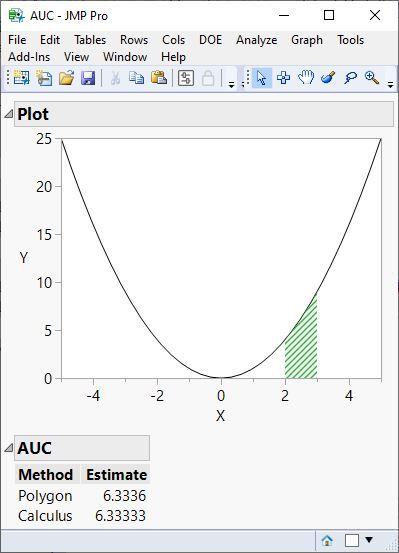Click the 25 tick label on Y axis
Screen dimensions: 399x553
[x=44, y=139]
